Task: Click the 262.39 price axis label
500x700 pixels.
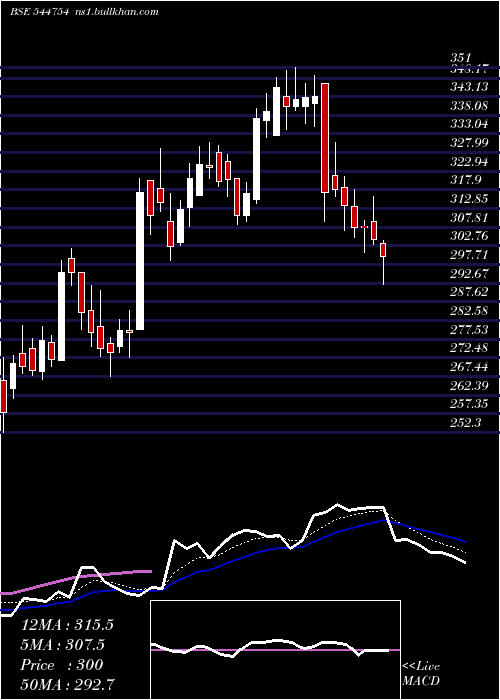Action: tap(469, 385)
